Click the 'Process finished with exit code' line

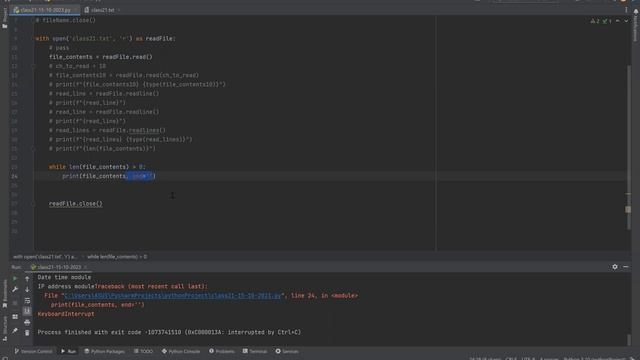169,332
